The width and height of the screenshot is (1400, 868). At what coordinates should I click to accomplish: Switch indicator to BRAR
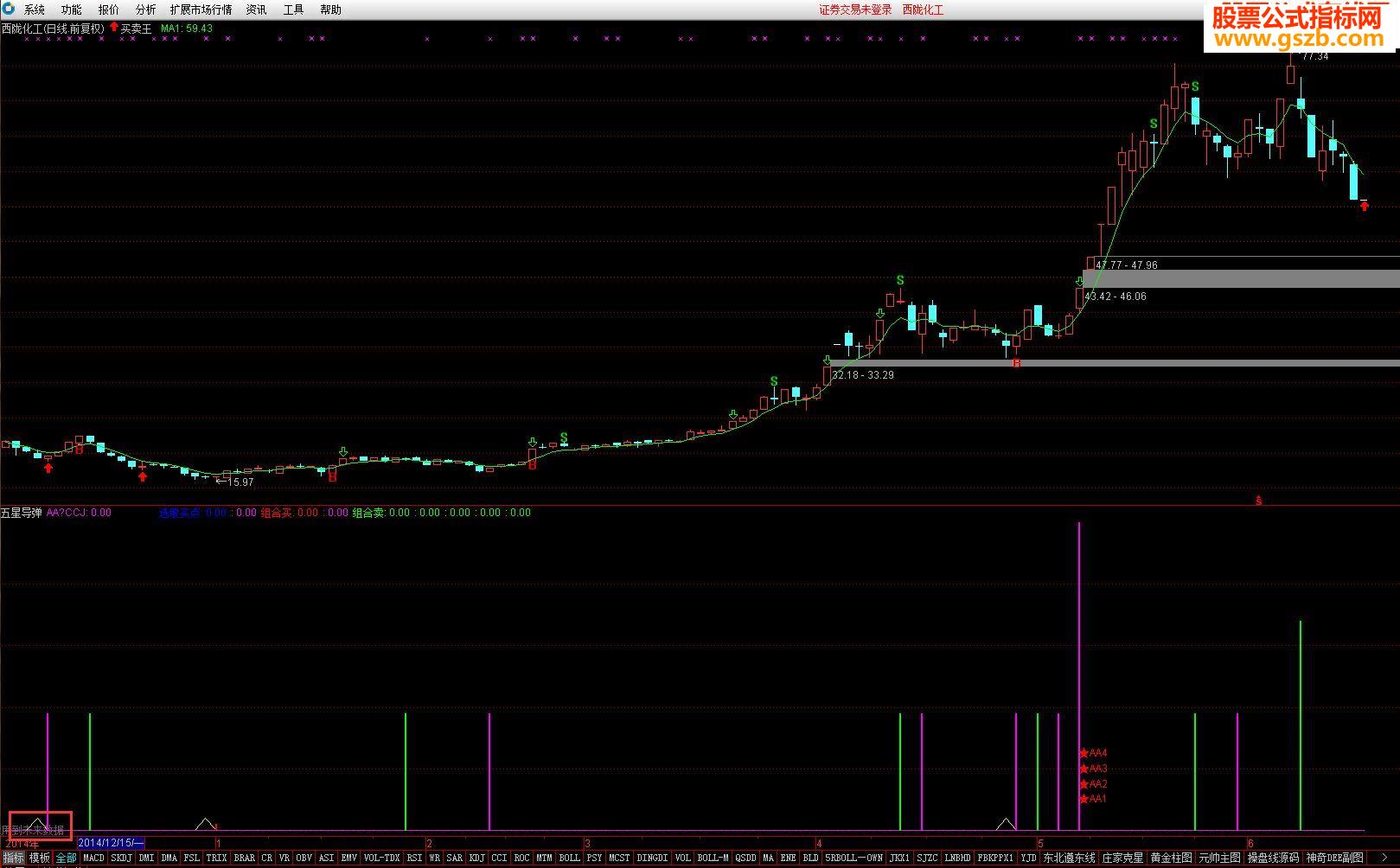pyautogui.click(x=245, y=858)
